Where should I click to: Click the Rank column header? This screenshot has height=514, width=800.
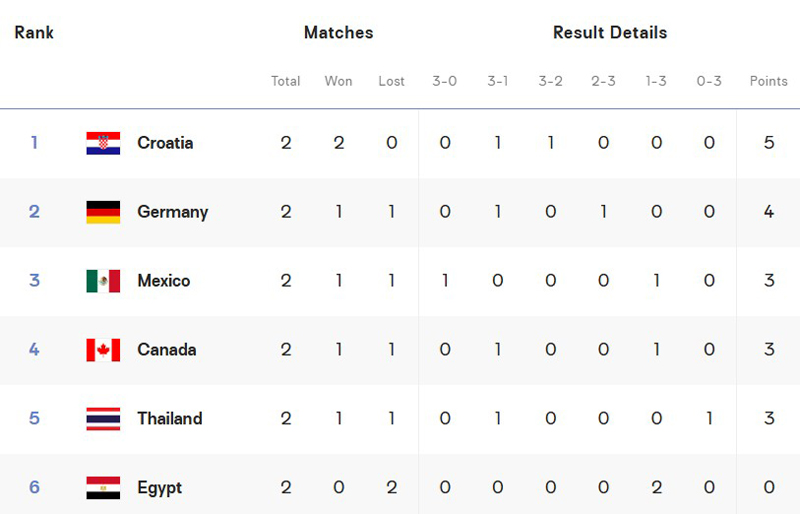click(x=34, y=33)
